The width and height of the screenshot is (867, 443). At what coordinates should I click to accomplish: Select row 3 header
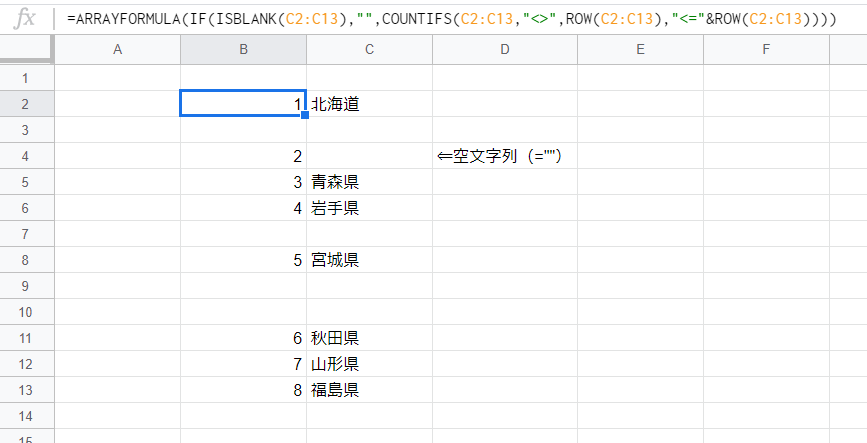[x=27, y=130]
